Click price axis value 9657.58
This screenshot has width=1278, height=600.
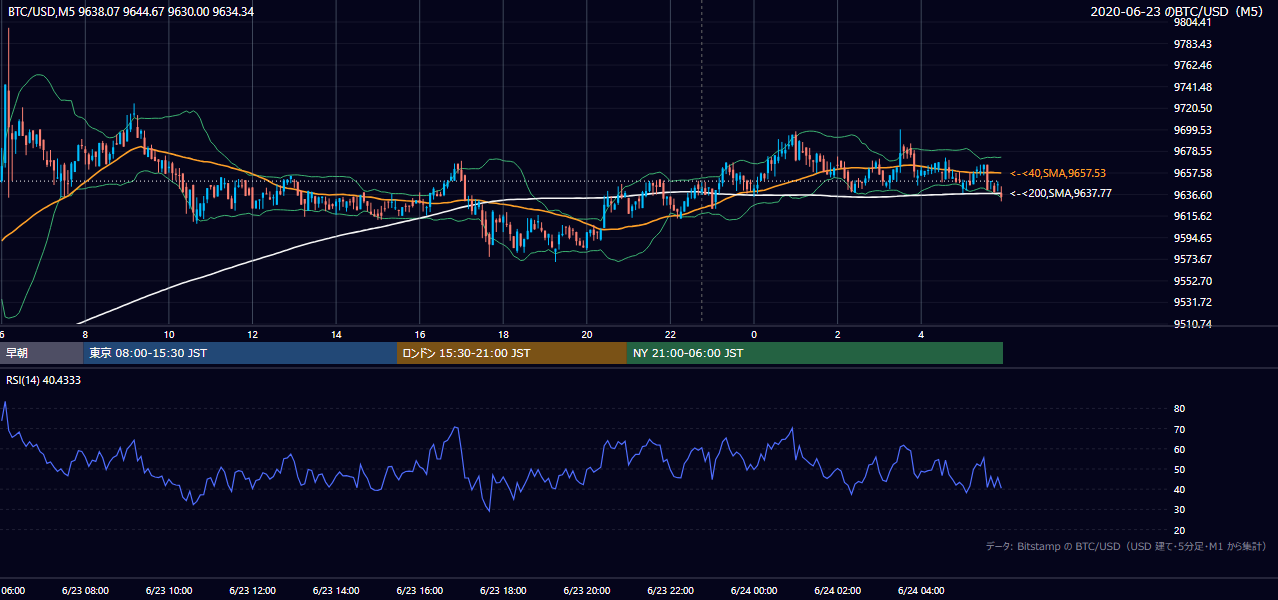(x=1193, y=173)
